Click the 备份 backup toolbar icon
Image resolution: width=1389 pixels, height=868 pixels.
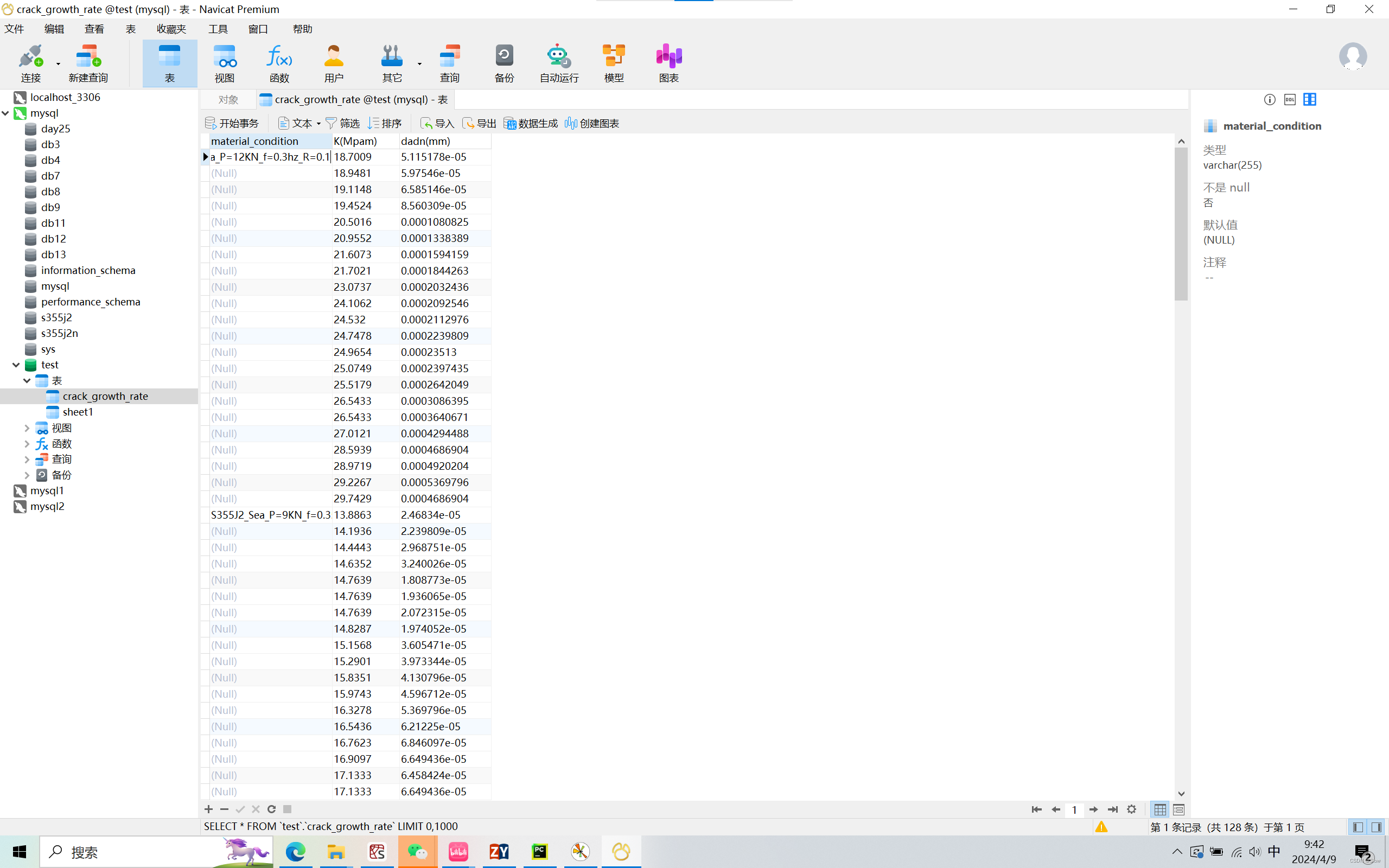504,63
